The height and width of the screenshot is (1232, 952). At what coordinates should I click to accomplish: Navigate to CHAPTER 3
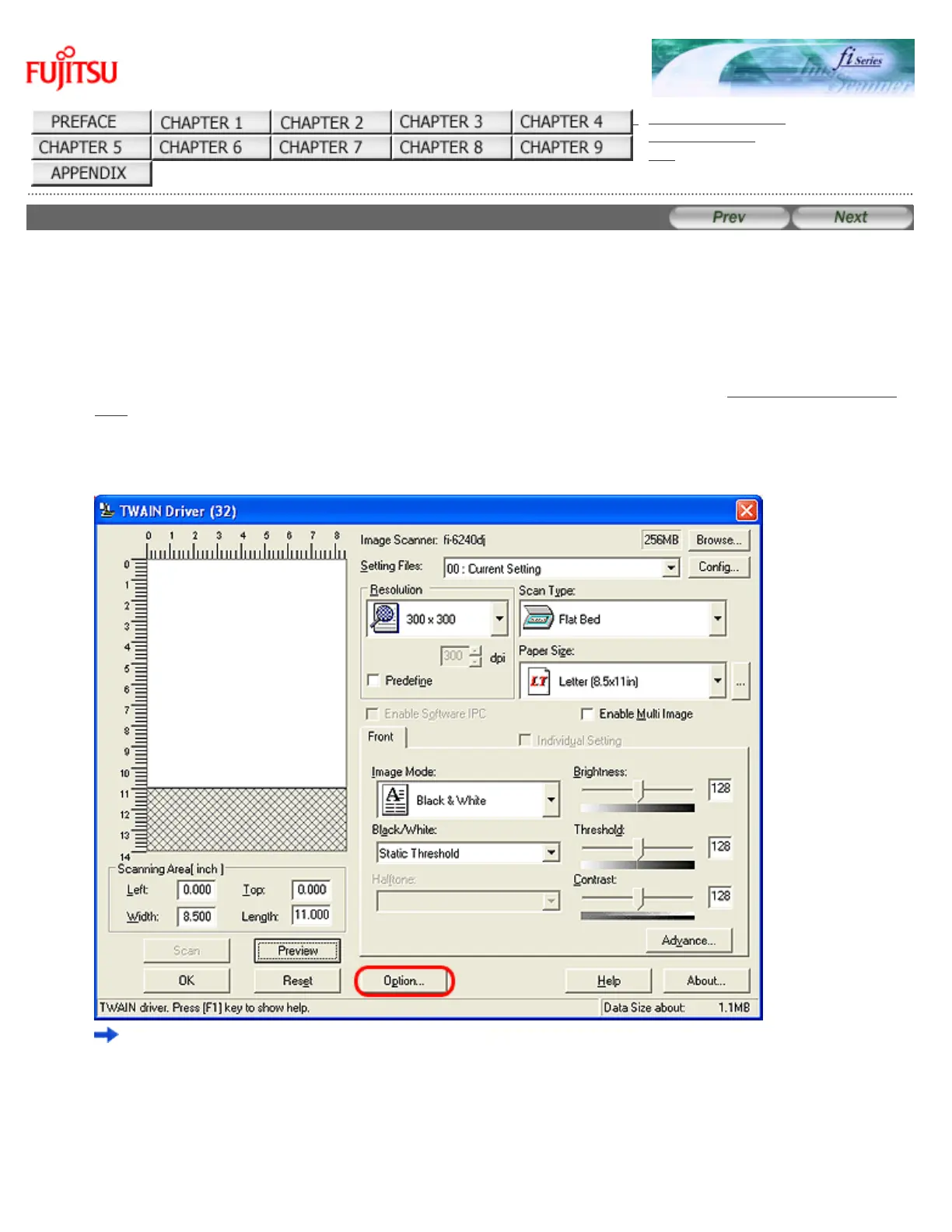(451, 122)
